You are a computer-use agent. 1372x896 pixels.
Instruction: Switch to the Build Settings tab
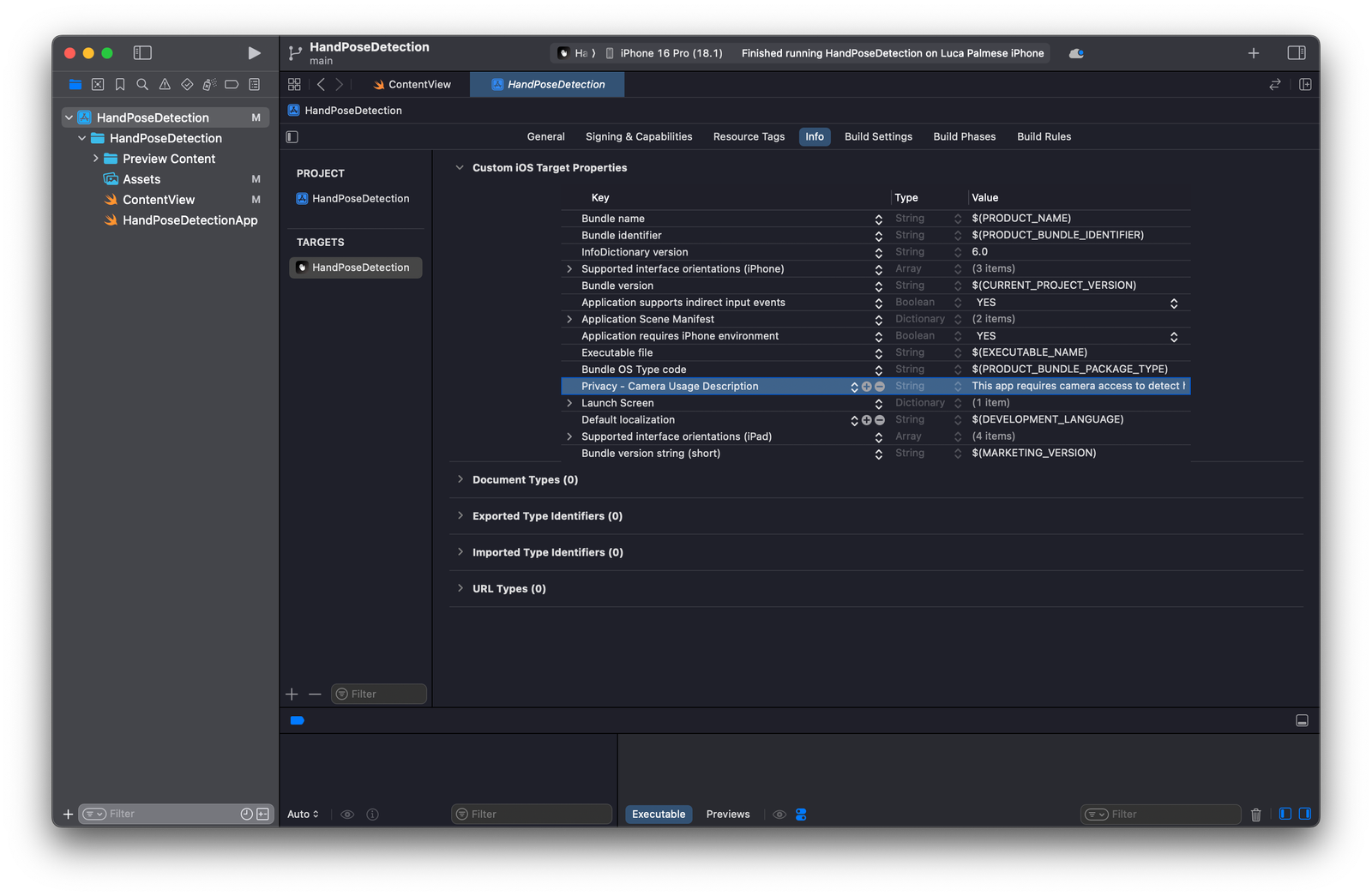click(x=877, y=136)
